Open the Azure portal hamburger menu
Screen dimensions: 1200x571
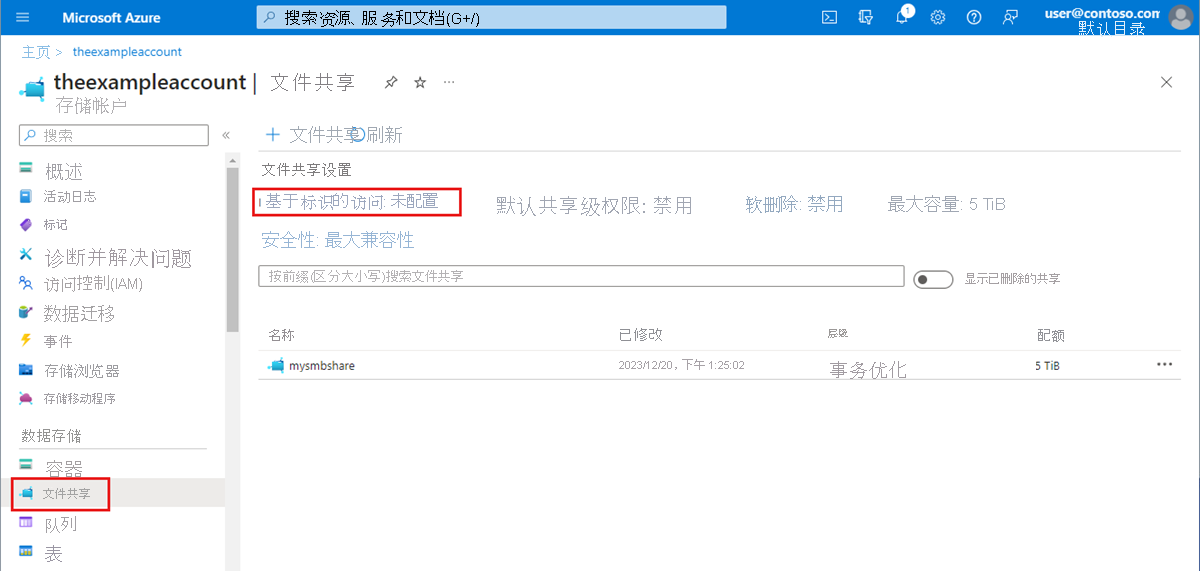coord(23,17)
